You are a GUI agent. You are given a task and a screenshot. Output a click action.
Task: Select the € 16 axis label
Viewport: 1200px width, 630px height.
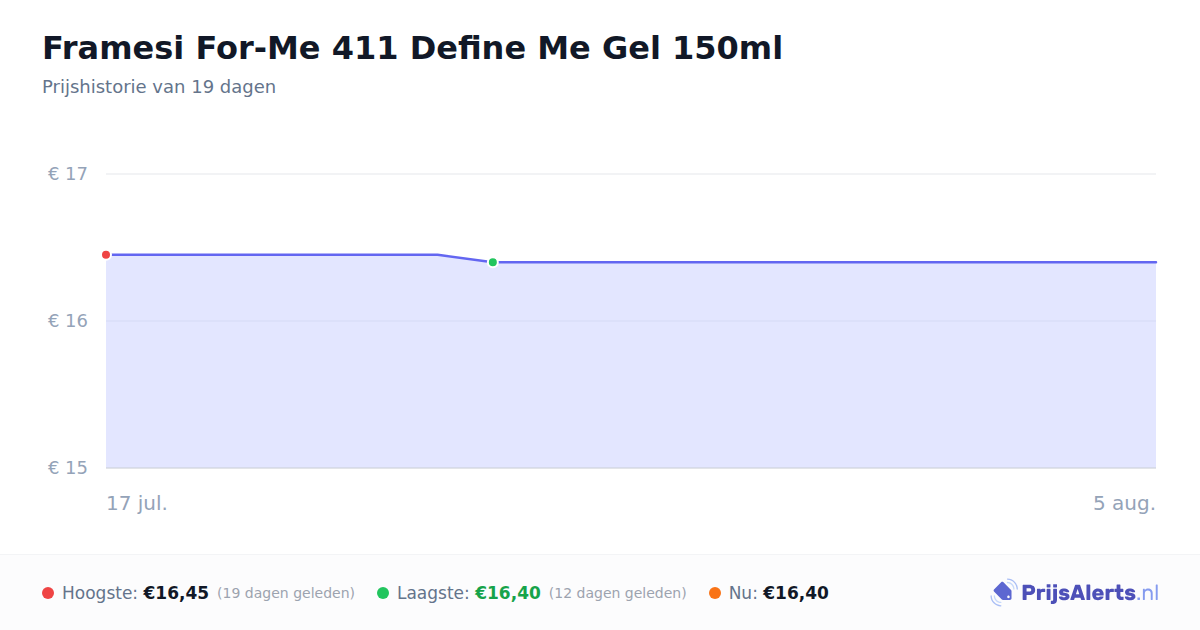click(68, 321)
